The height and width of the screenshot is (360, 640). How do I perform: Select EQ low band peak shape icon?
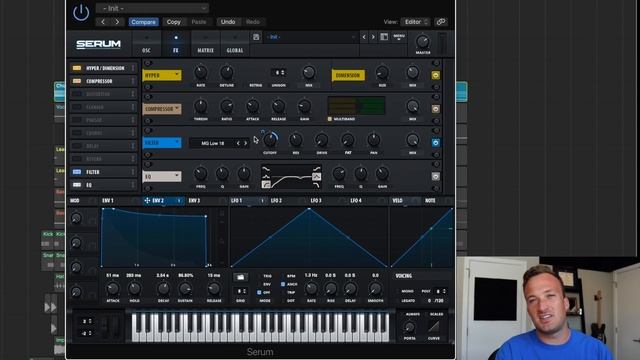pos(266,177)
